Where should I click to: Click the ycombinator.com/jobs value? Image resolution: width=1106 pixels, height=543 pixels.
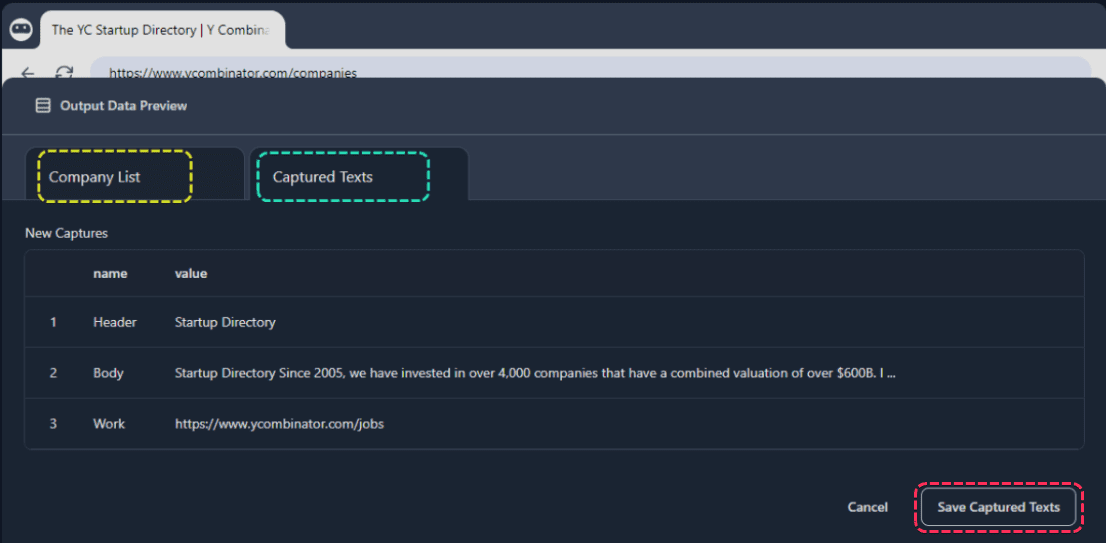(x=279, y=424)
